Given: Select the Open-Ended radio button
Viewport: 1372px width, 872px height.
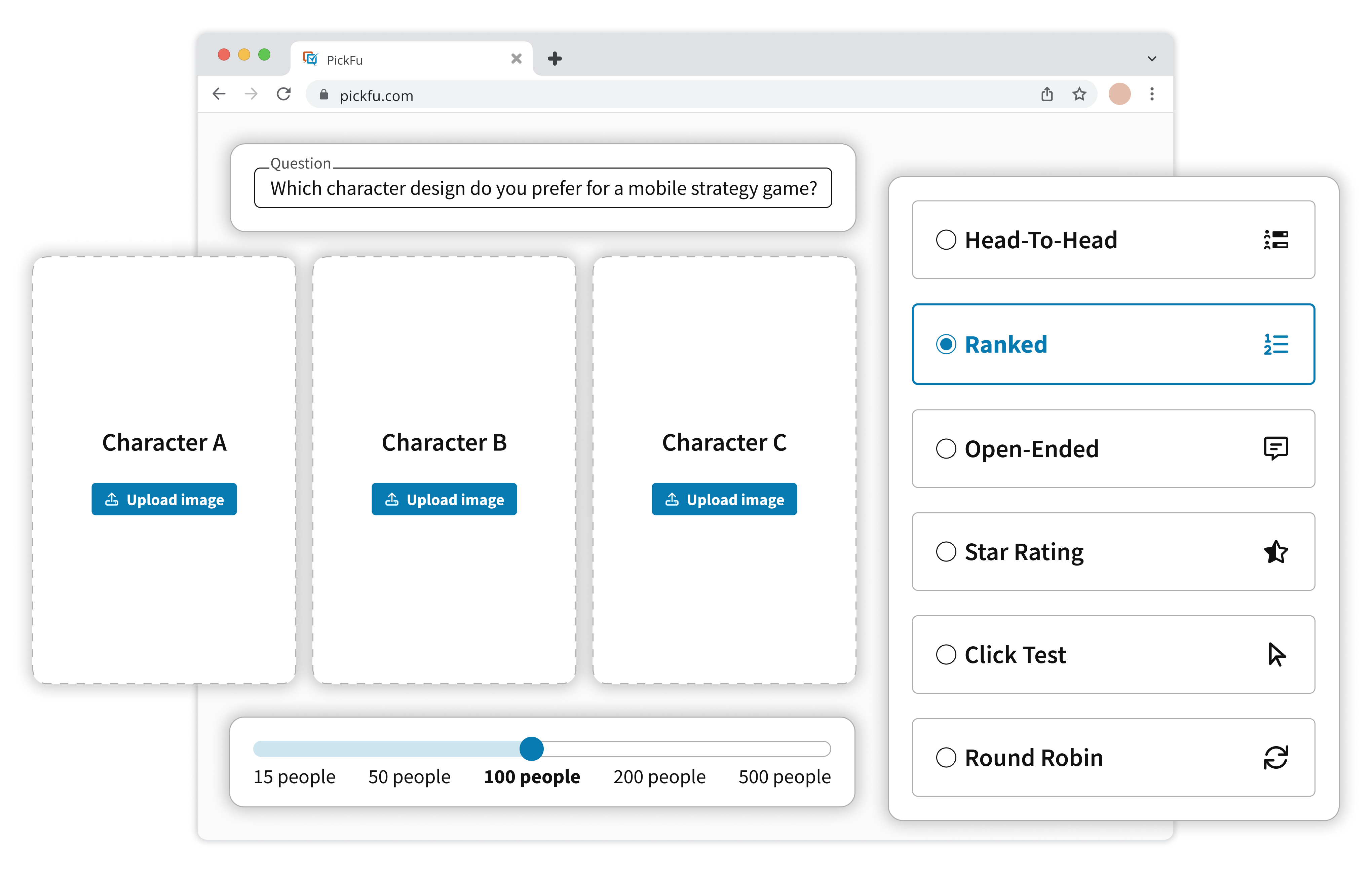Looking at the screenshot, I should 946,448.
